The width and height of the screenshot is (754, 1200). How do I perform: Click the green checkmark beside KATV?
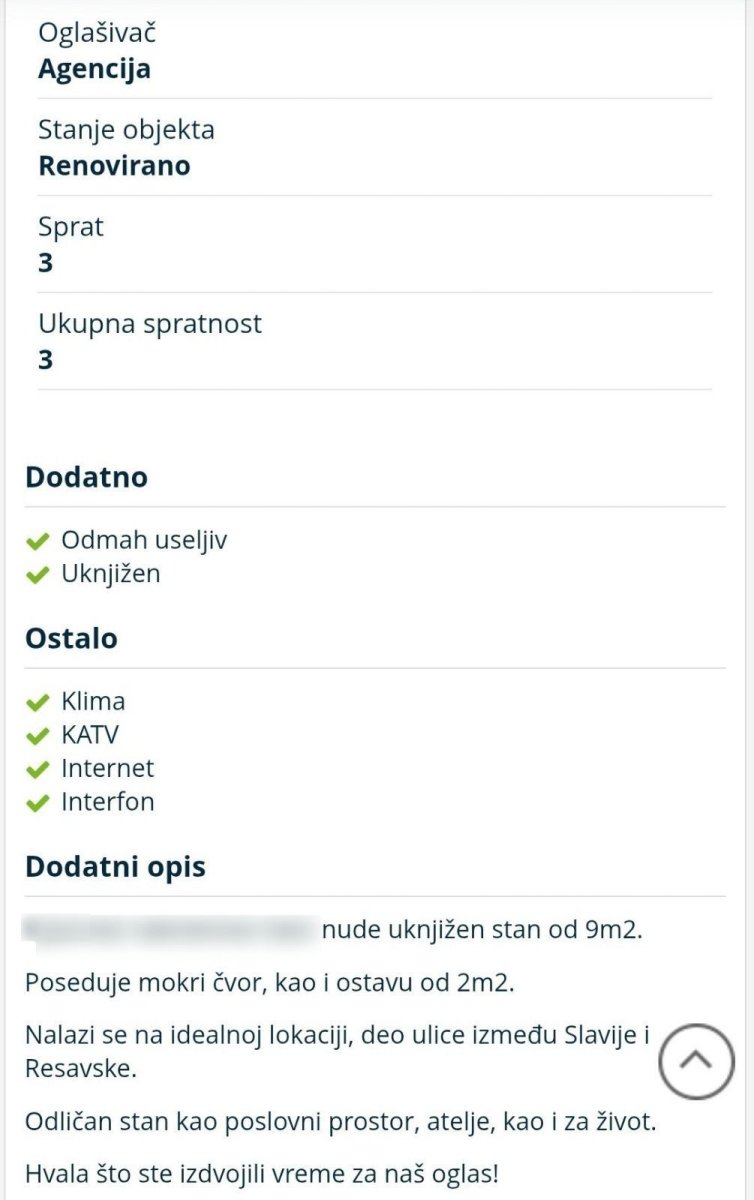[x=38, y=736]
